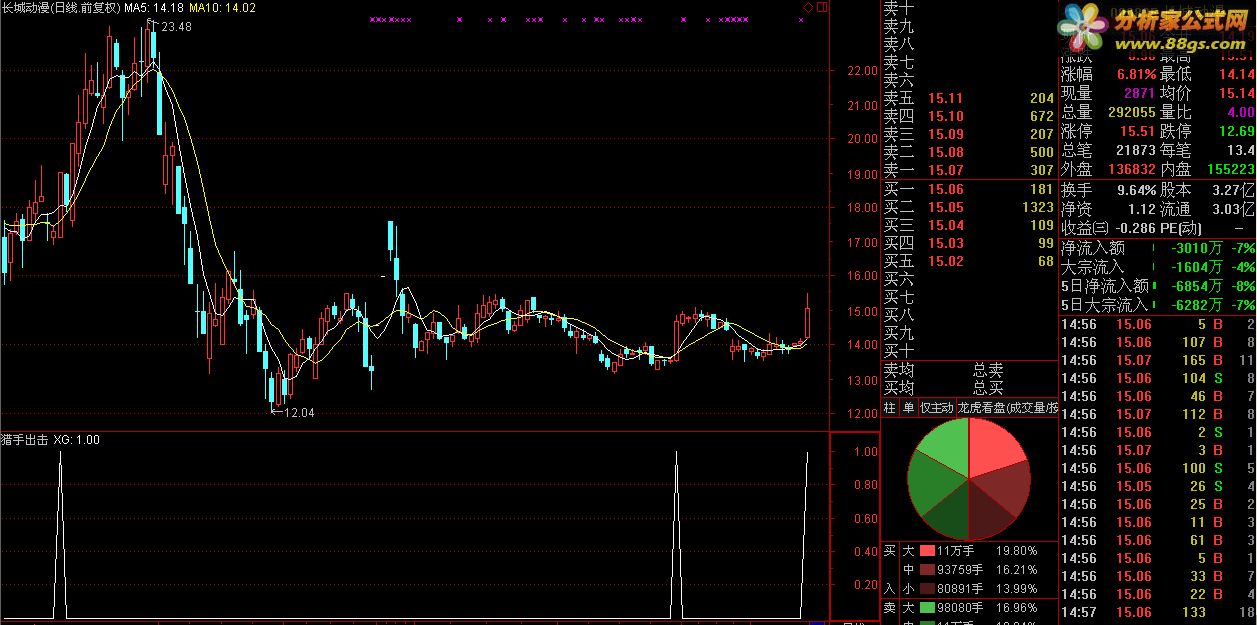Viewport: 1257px width, 625px height.
Task: Click the 80891手 13.99% legend entry
Action: coord(978,588)
